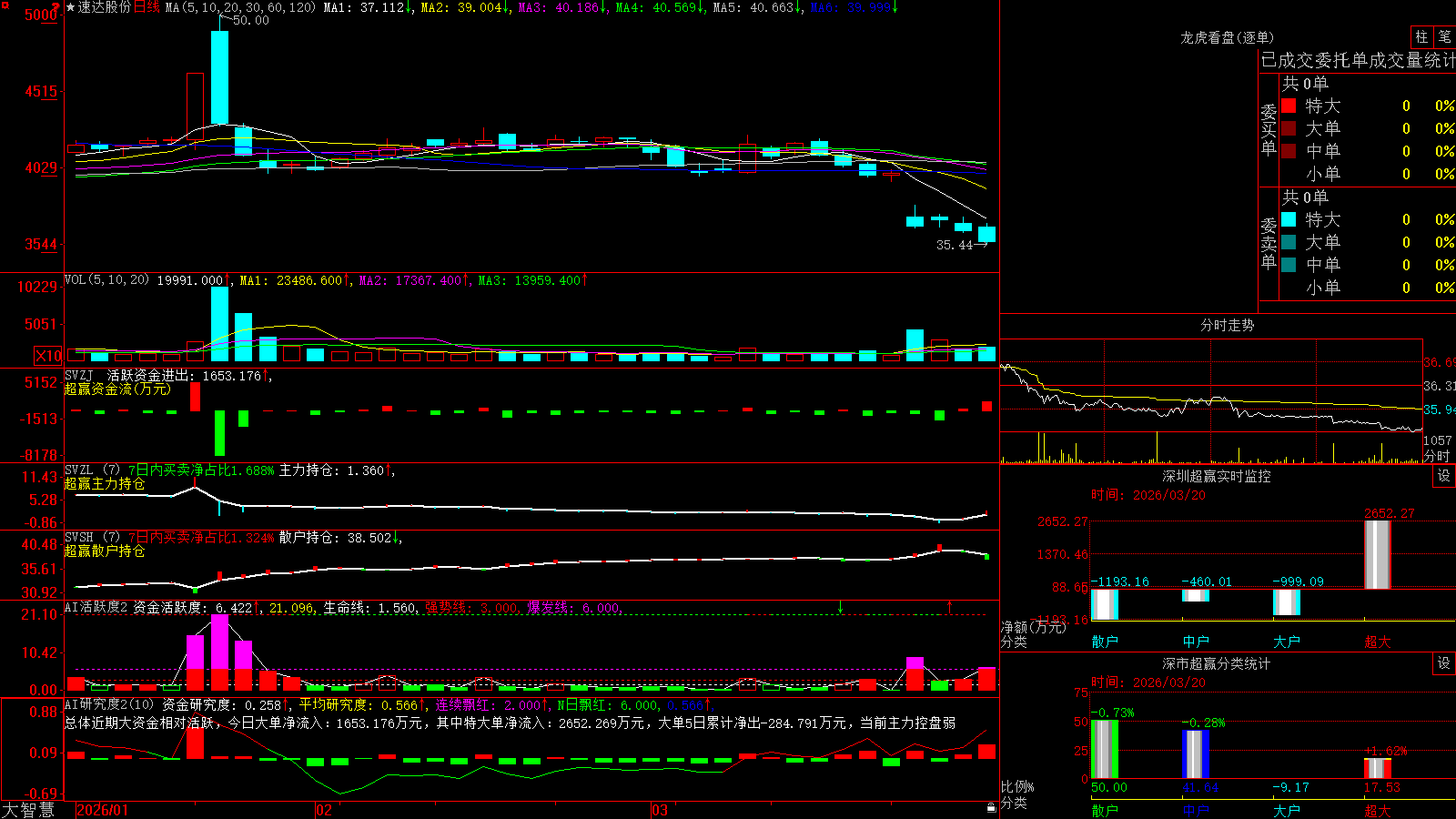
Task: Click the SVSH (7) indicator name
Action: (x=92, y=537)
